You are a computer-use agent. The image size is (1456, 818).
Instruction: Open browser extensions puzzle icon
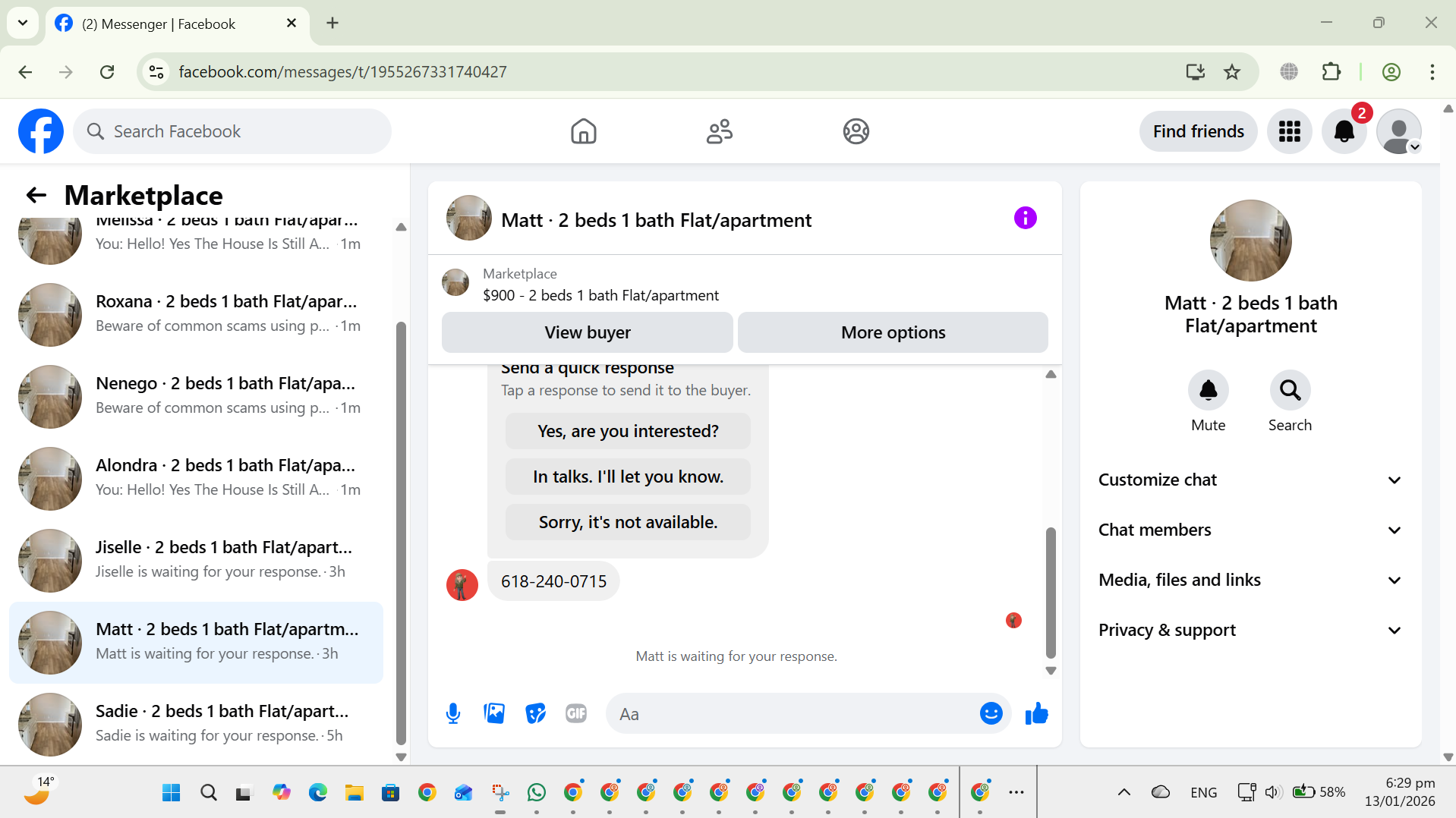click(x=1331, y=71)
